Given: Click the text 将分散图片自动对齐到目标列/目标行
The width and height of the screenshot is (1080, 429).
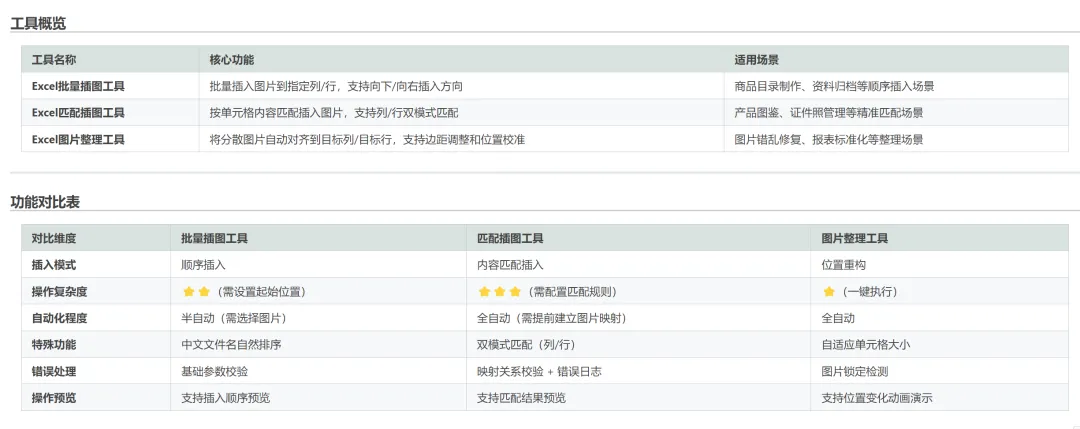Looking at the screenshot, I should 301,139.
